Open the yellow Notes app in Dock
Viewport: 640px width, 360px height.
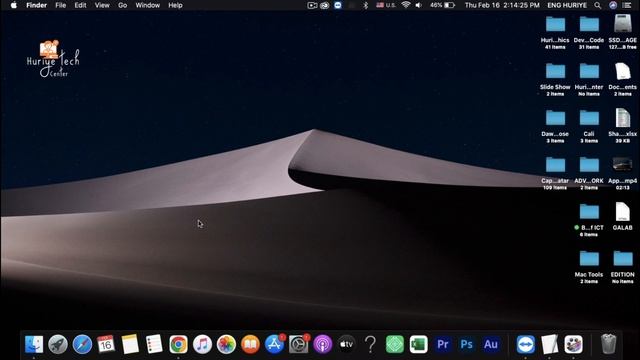tap(130, 344)
